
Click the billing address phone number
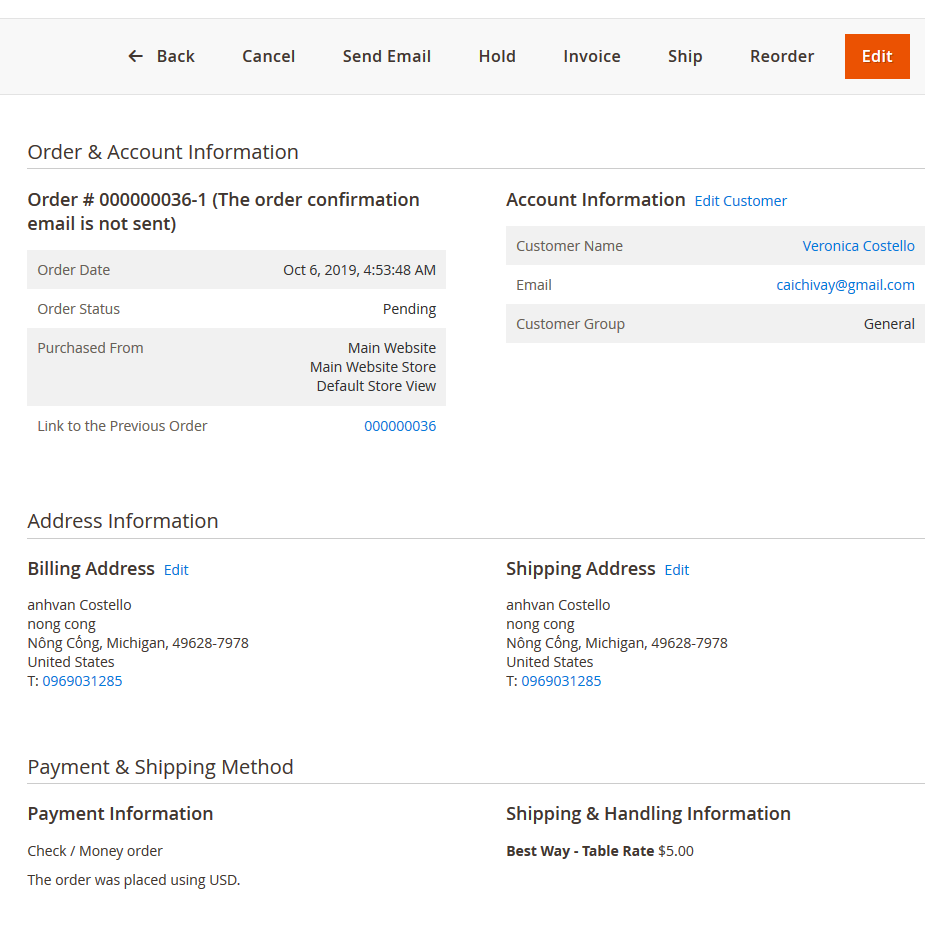[82, 681]
